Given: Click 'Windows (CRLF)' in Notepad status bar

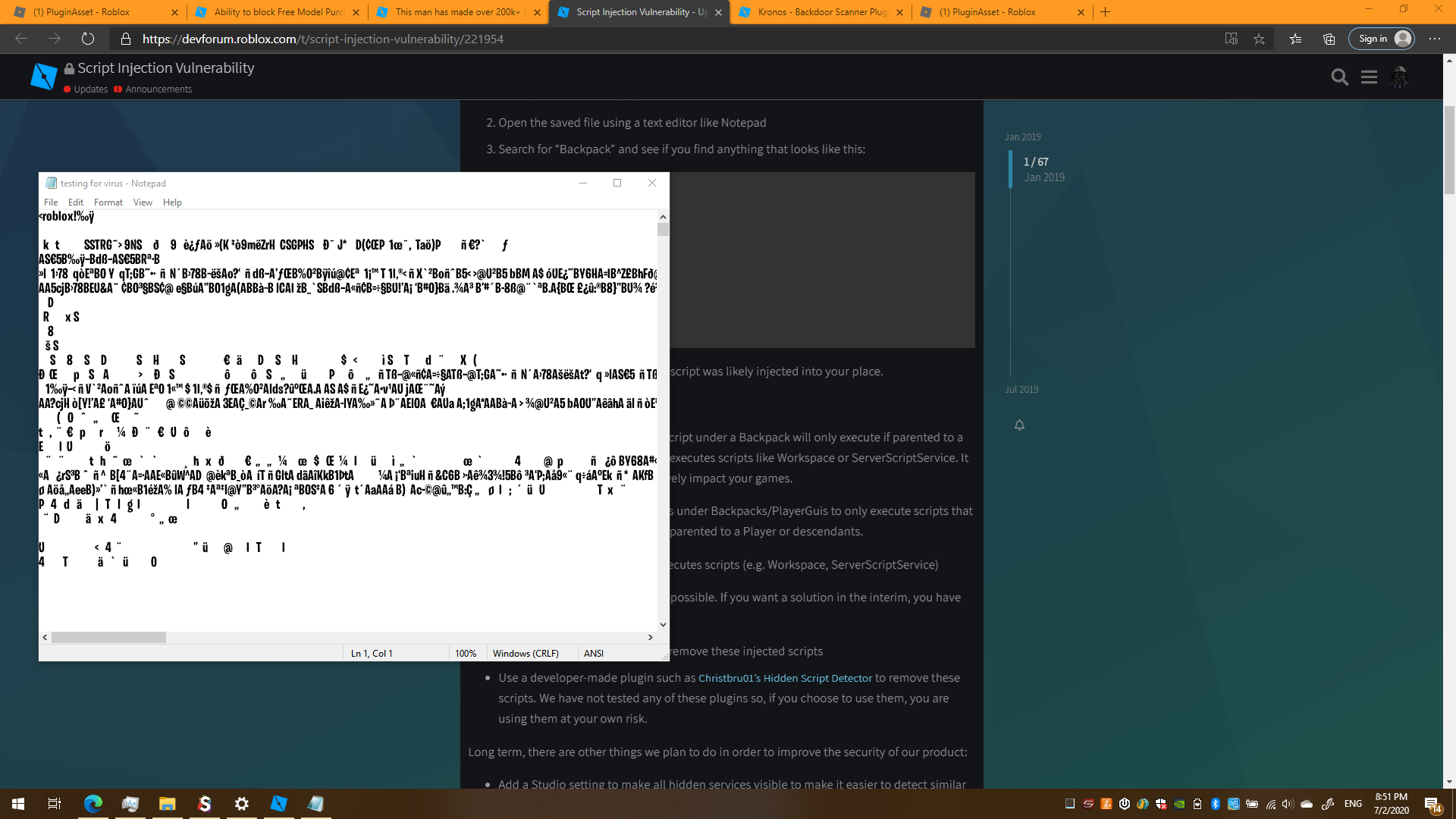Looking at the screenshot, I should pos(526,654).
